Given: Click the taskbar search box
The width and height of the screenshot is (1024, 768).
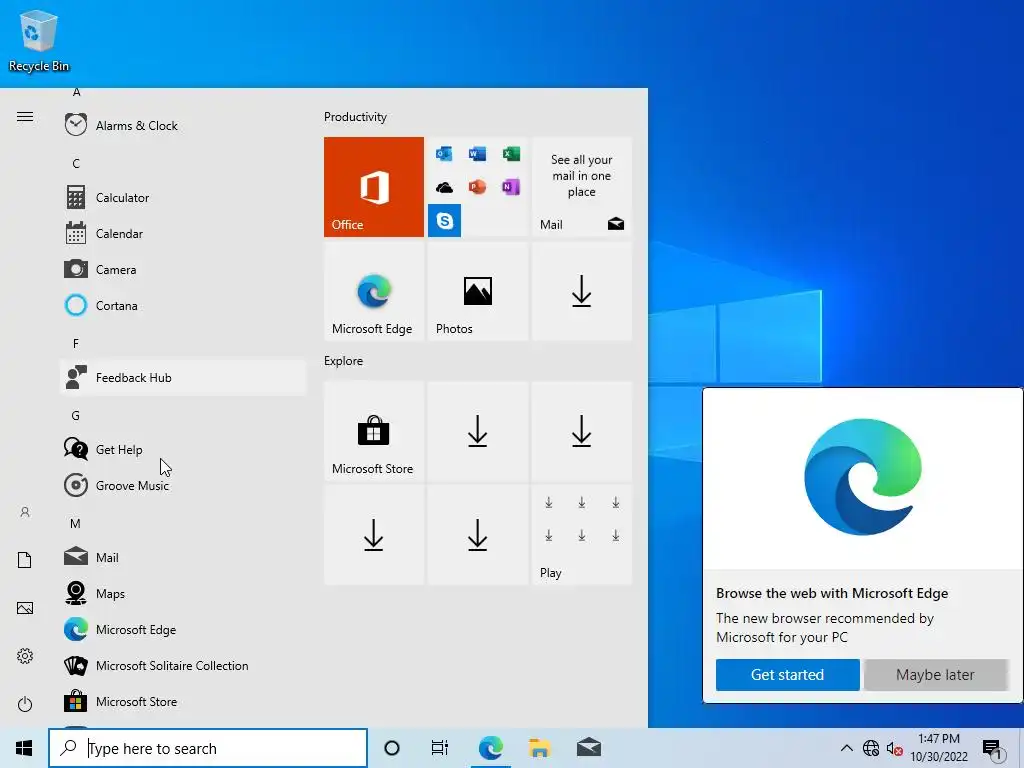Looking at the screenshot, I should tap(208, 748).
